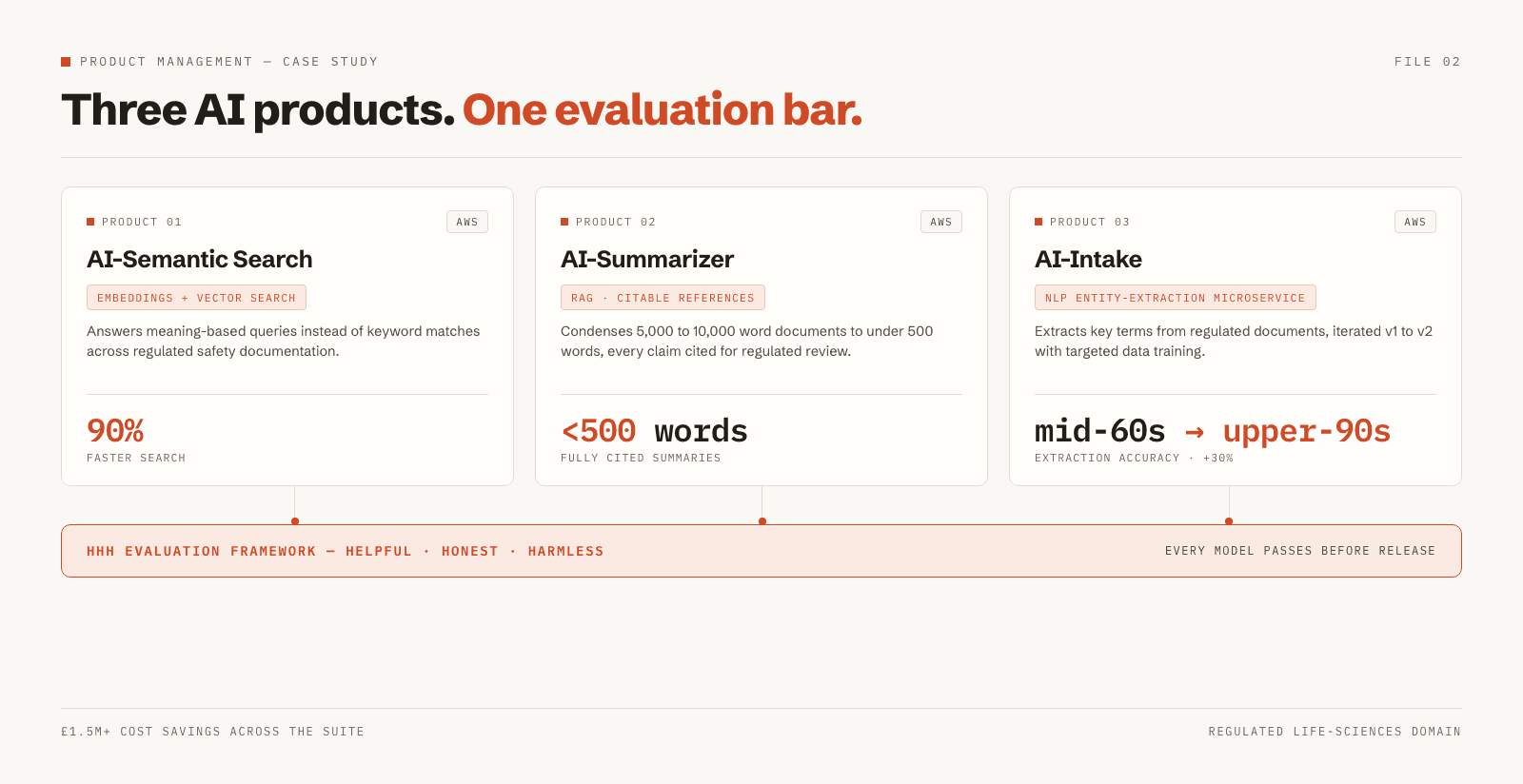Viewport: 1523px width, 784px height.
Task: Click the 'REGULATED LIFE-SCIENCES DOMAIN' footer
Action: pyautogui.click(x=1335, y=732)
